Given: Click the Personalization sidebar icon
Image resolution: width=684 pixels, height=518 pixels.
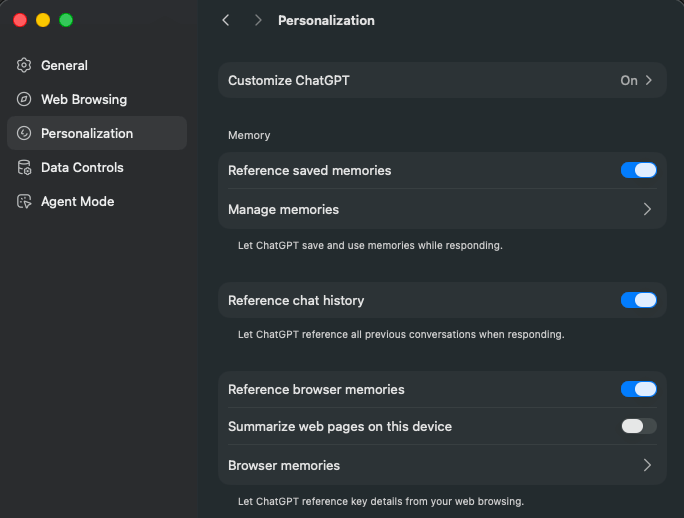Looking at the screenshot, I should click(24, 133).
